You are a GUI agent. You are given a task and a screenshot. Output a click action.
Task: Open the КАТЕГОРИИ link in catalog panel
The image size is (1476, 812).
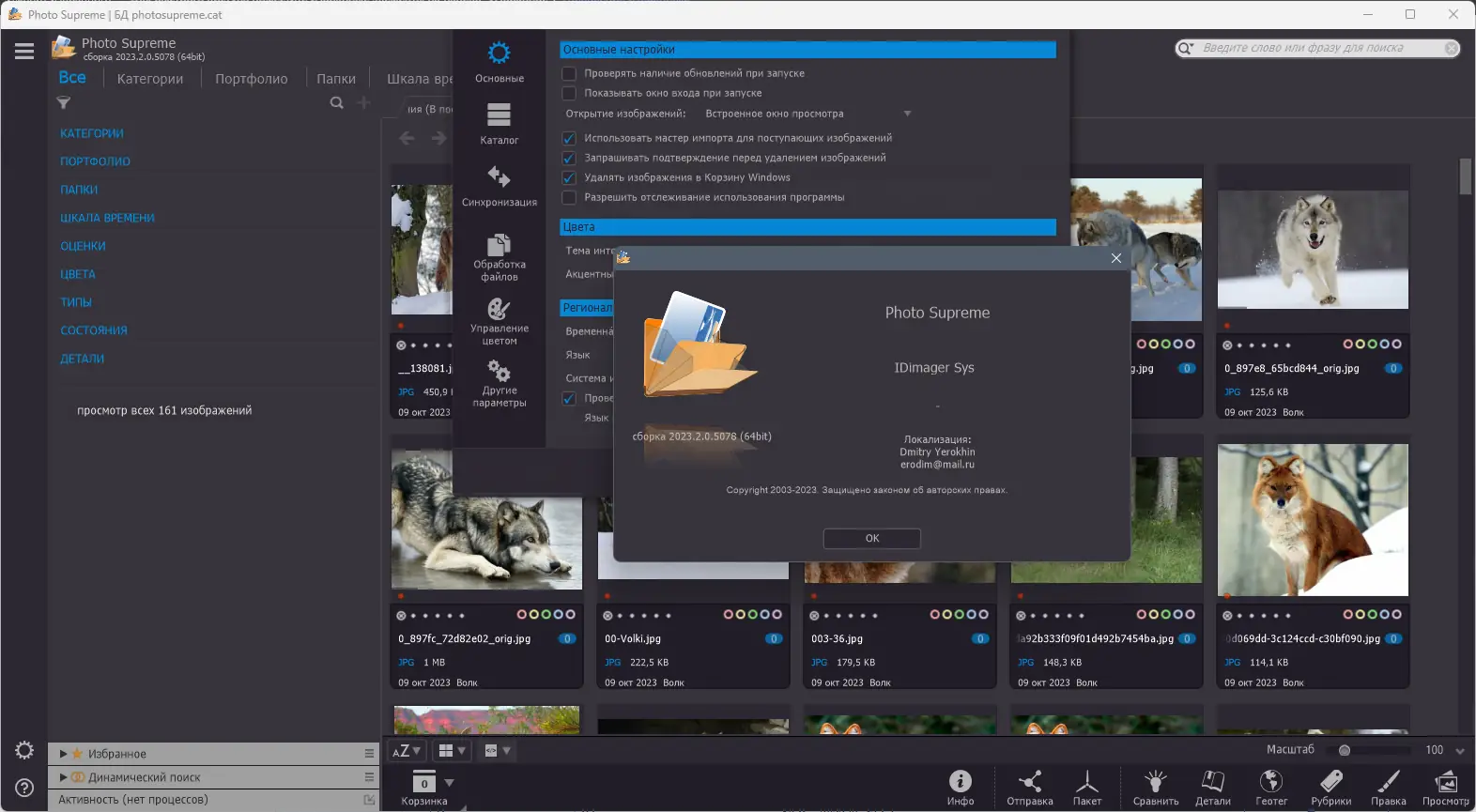tap(92, 133)
